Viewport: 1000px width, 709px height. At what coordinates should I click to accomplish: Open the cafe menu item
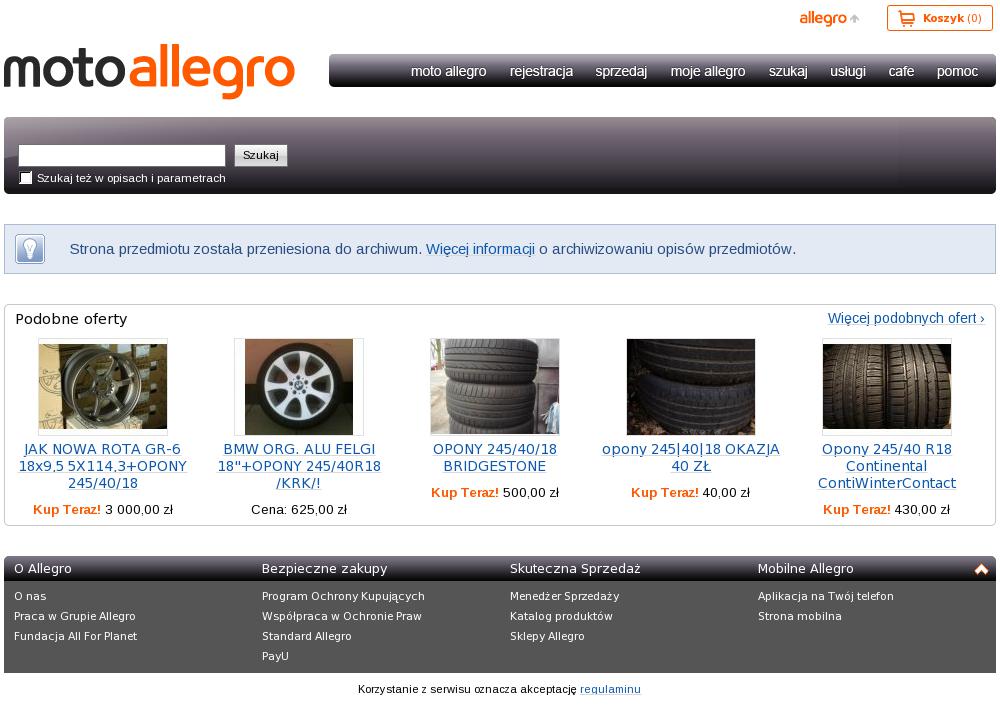pyautogui.click(x=901, y=71)
